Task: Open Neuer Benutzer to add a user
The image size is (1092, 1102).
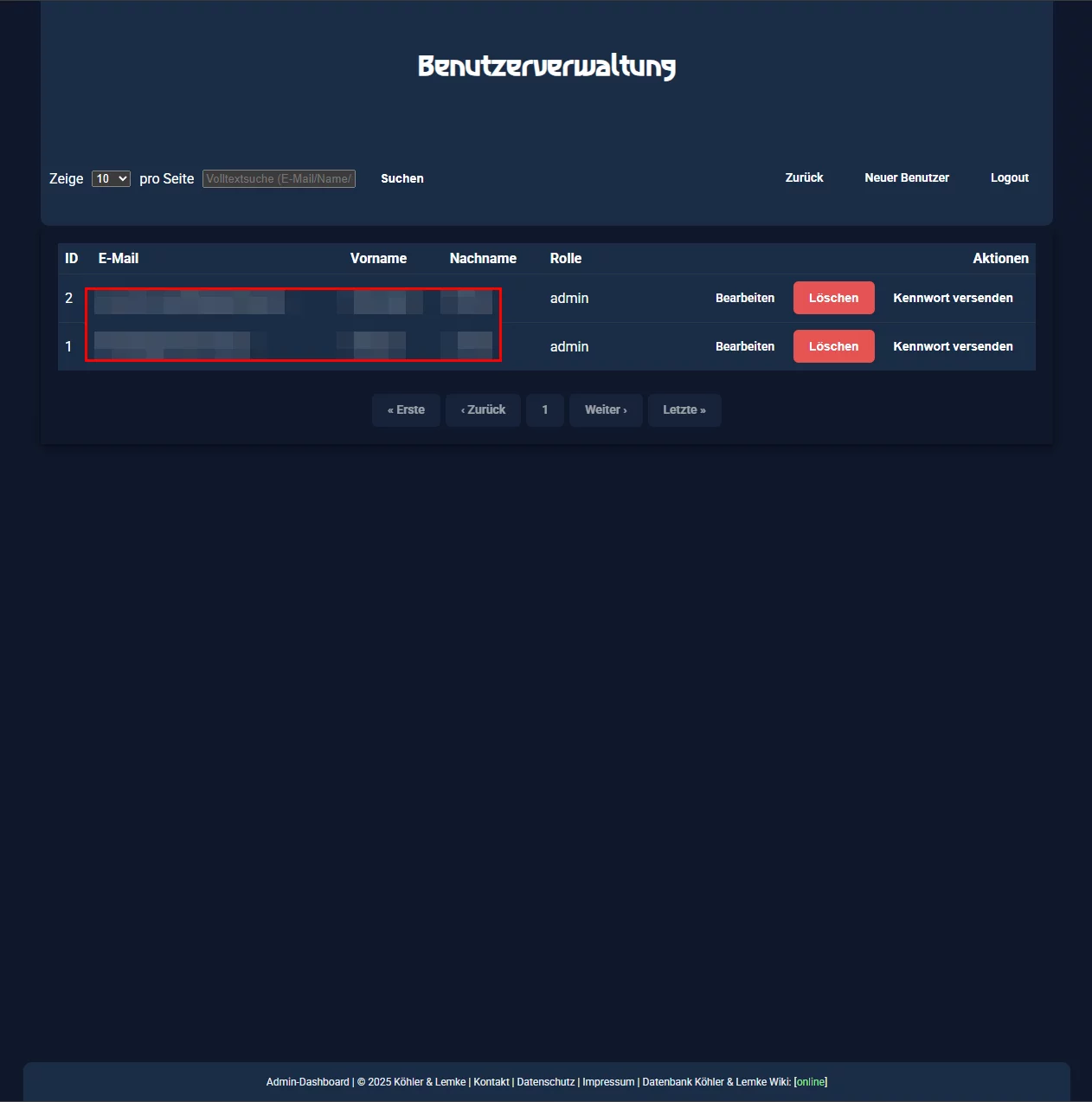Action: (x=906, y=177)
